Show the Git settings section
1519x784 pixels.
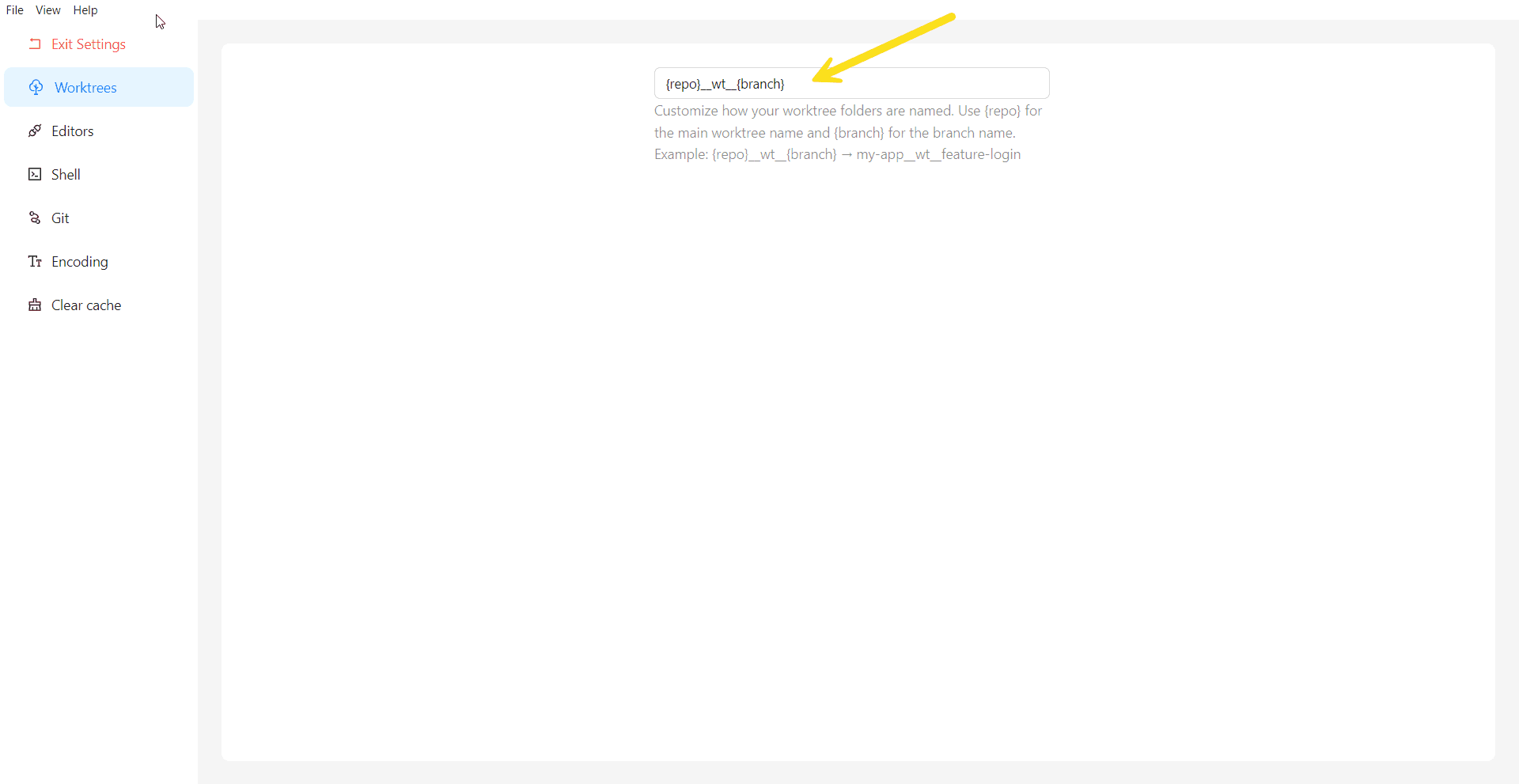coord(60,218)
